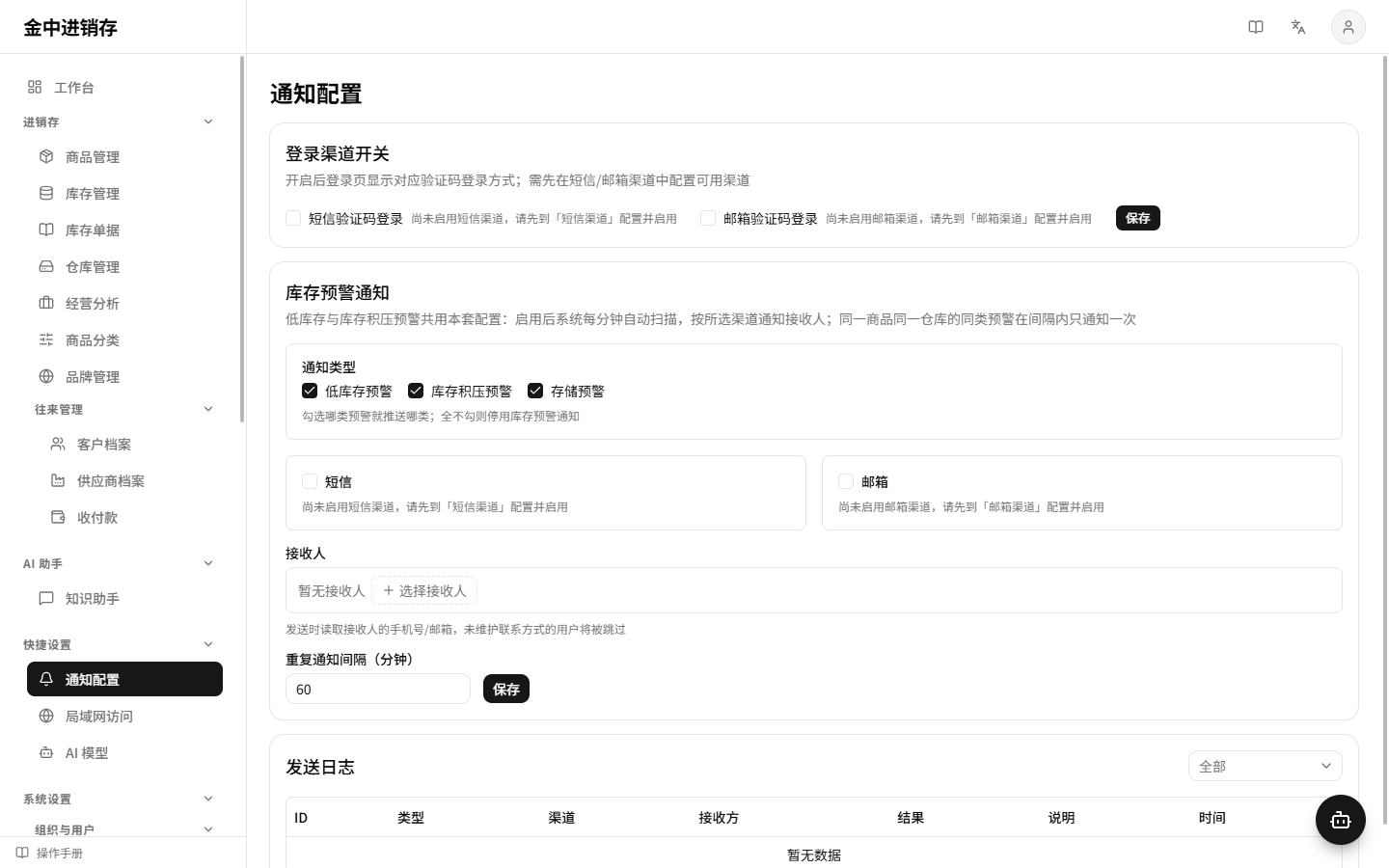This screenshot has width=1389, height=868.
Task: Collapse the 系统设置 sidebar section
Action: [208, 799]
